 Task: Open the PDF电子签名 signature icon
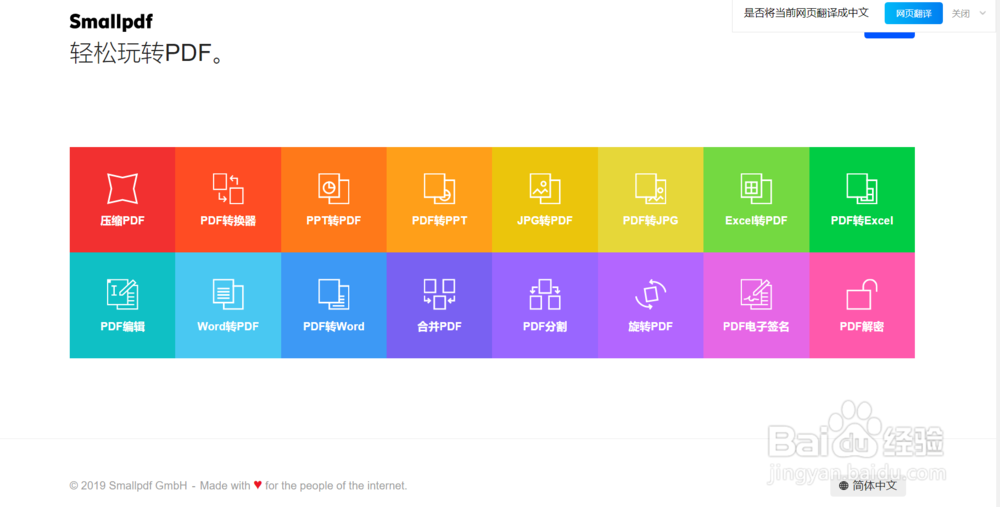[756, 294]
